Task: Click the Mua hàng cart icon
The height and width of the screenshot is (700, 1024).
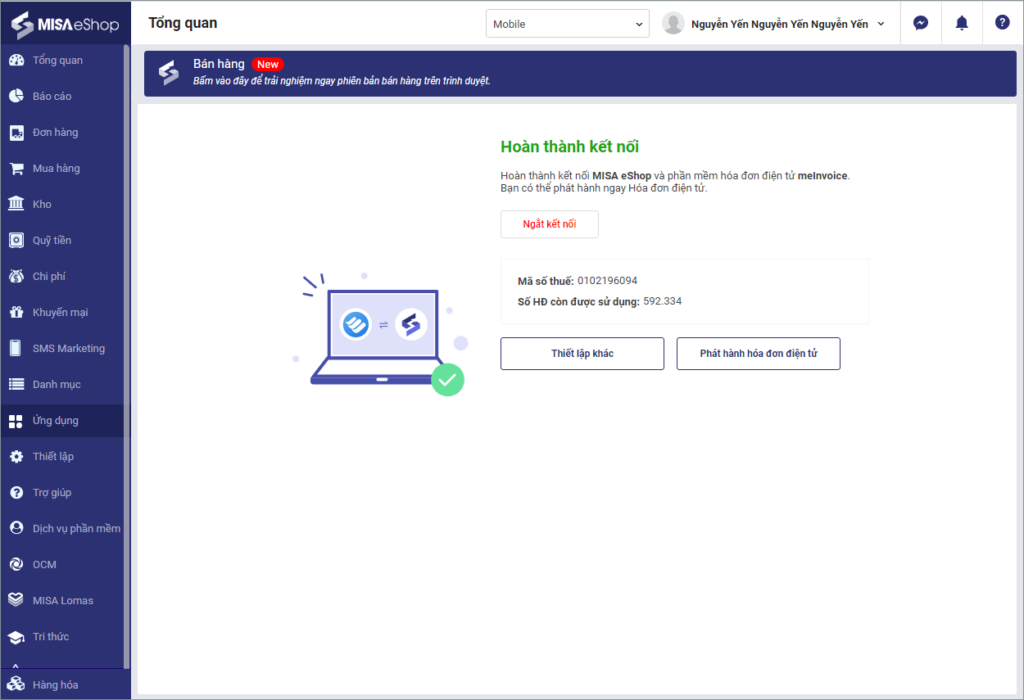Action: [16, 168]
